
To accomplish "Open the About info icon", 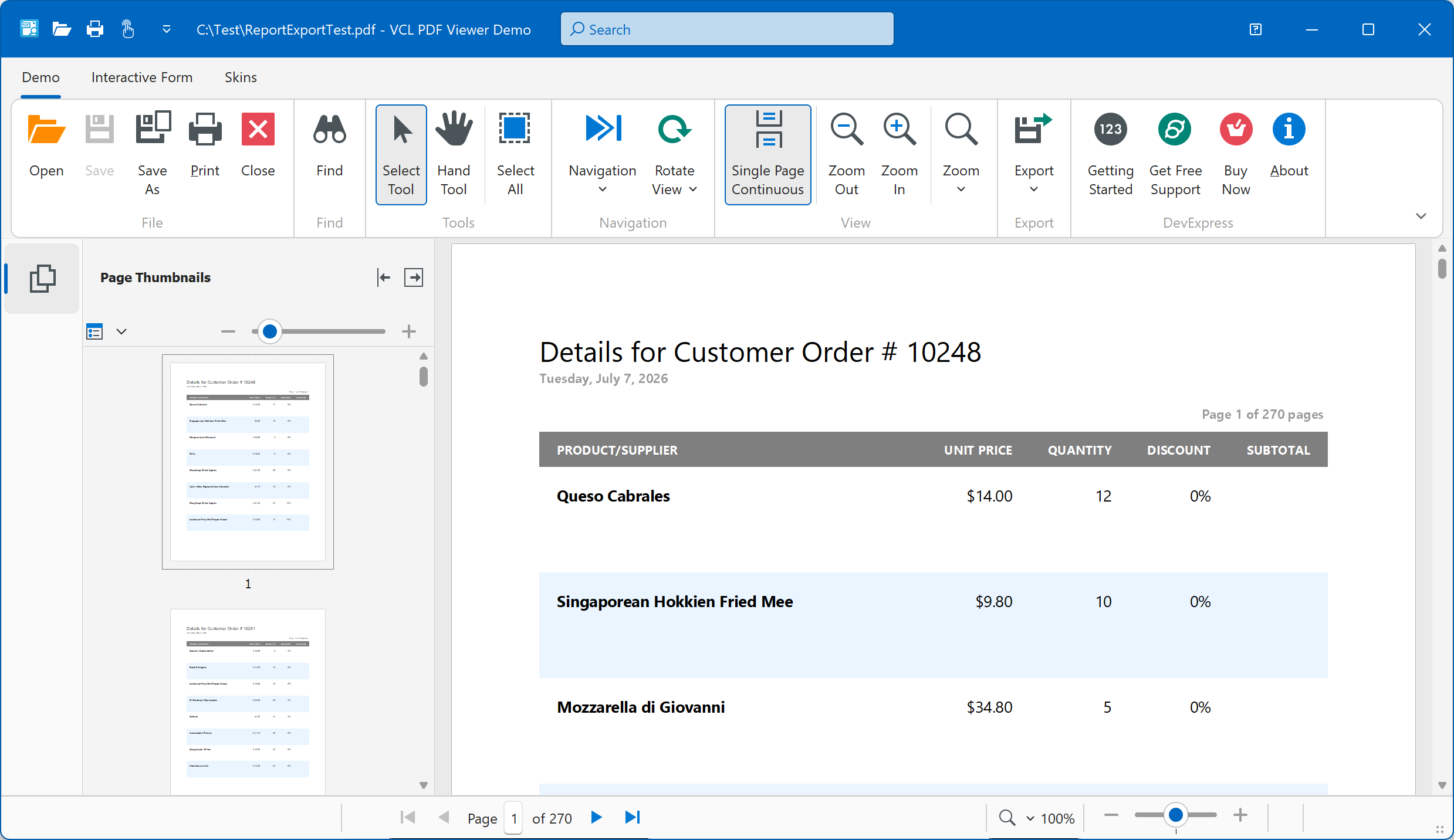I will tap(1289, 129).
